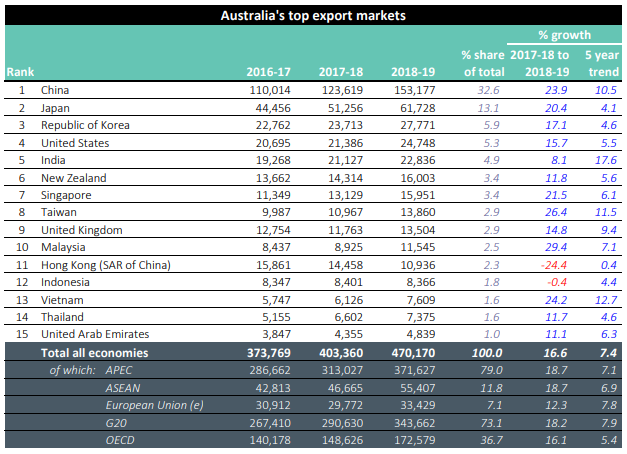Click the "Australia's top export markets" title
Viewport: 627px width, 454px height.
(313, 16)
